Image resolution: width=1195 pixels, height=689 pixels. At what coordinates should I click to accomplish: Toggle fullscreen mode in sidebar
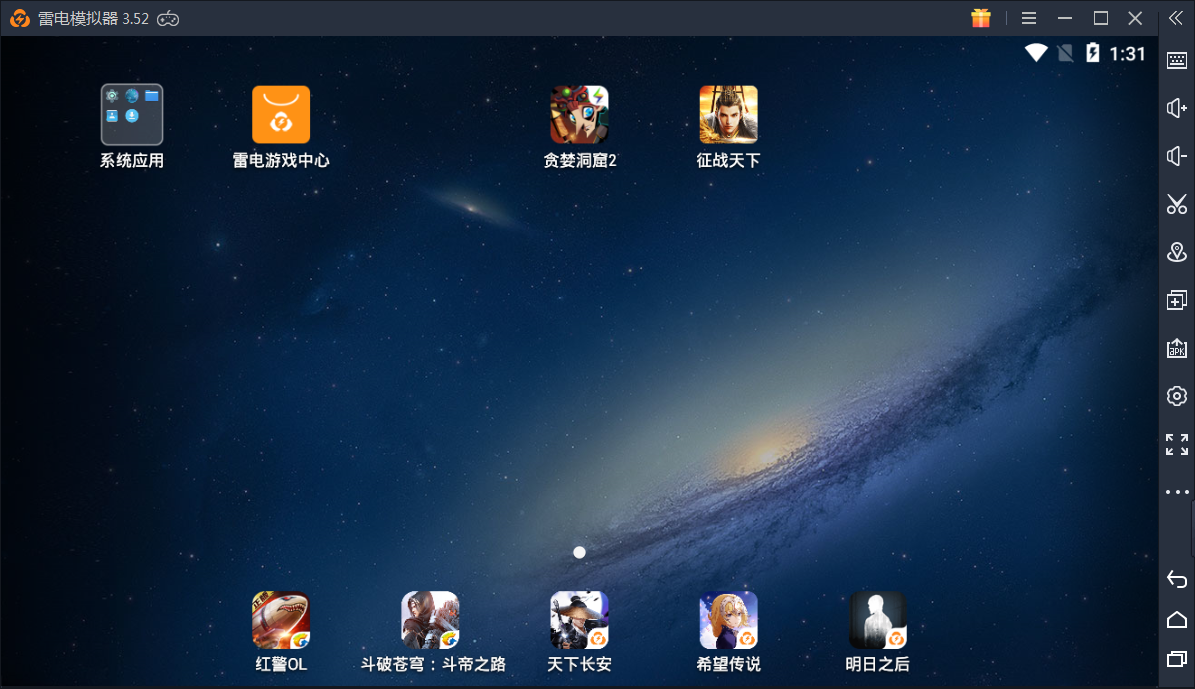[x=1177, y=444]
